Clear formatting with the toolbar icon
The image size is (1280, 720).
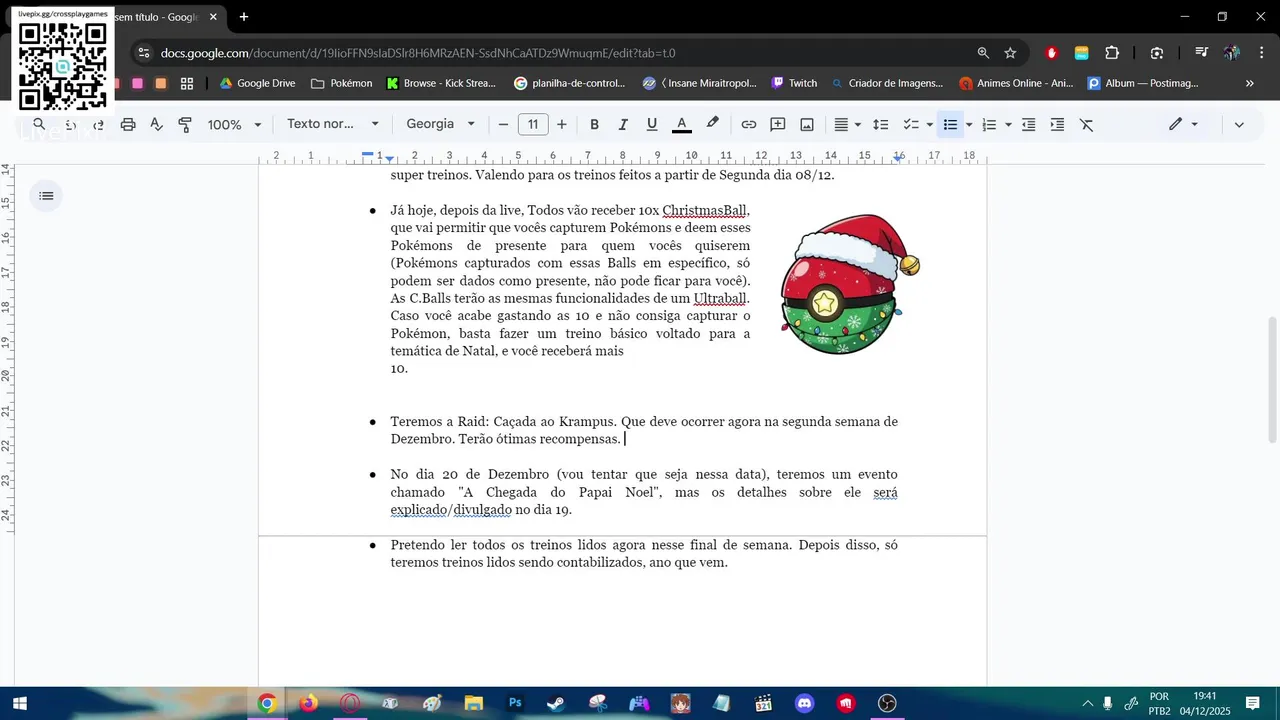[1087, 125]
